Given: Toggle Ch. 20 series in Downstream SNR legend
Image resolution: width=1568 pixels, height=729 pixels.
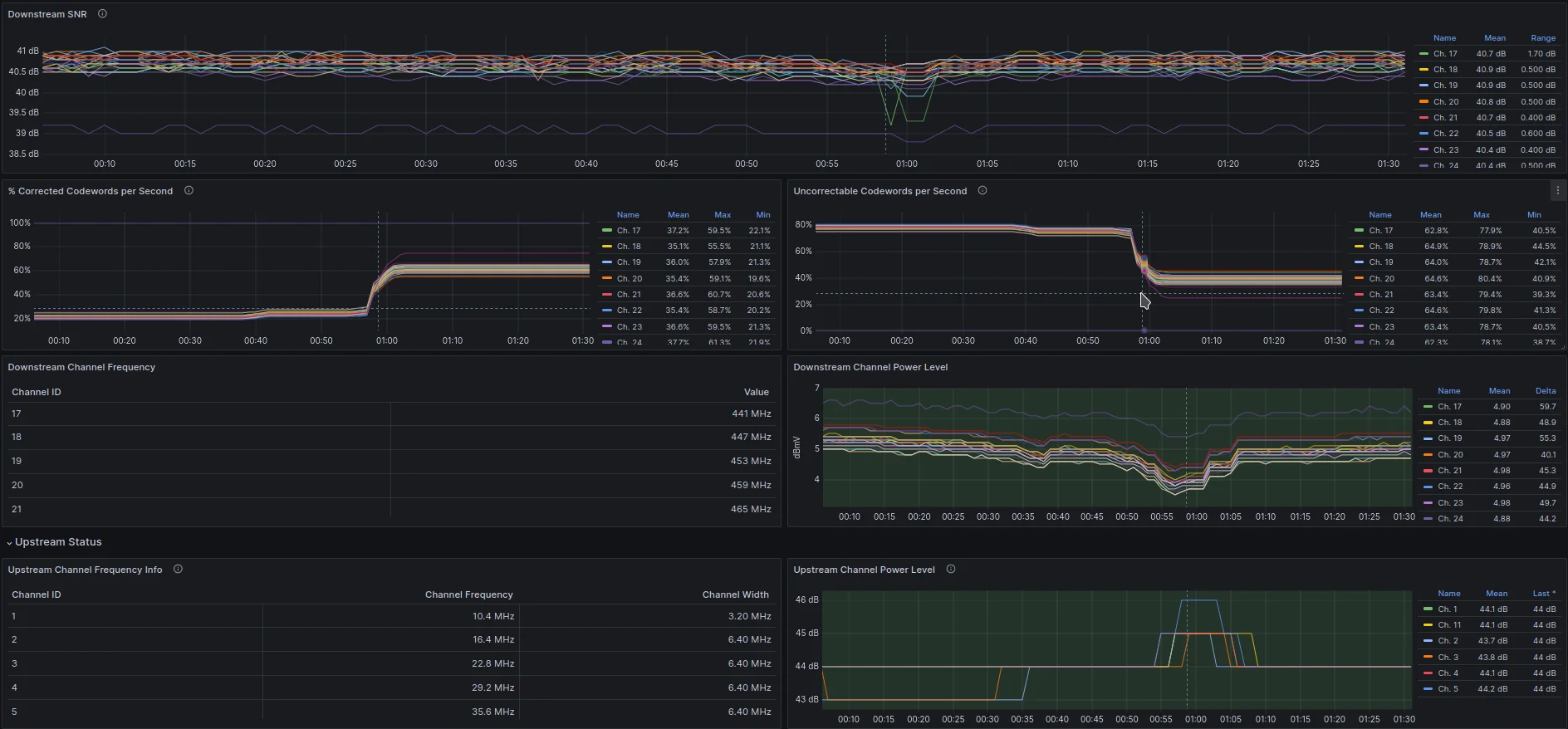Looking at the screenshot, I should click(1445, 102).
